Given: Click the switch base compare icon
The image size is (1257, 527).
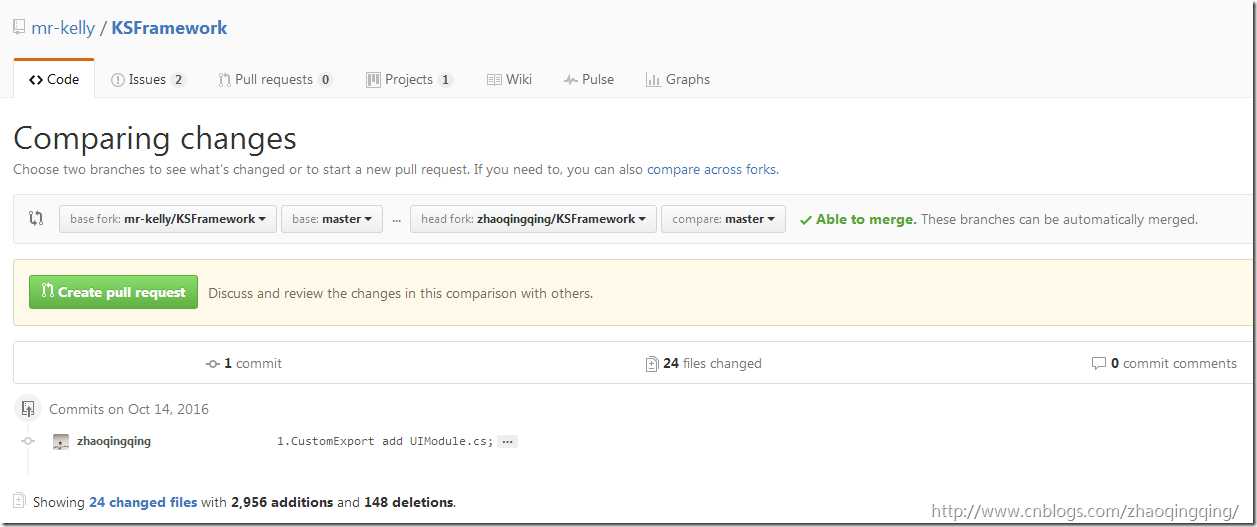Looking at the screenshot, I should pyautogui.click(x=36, y=218).
